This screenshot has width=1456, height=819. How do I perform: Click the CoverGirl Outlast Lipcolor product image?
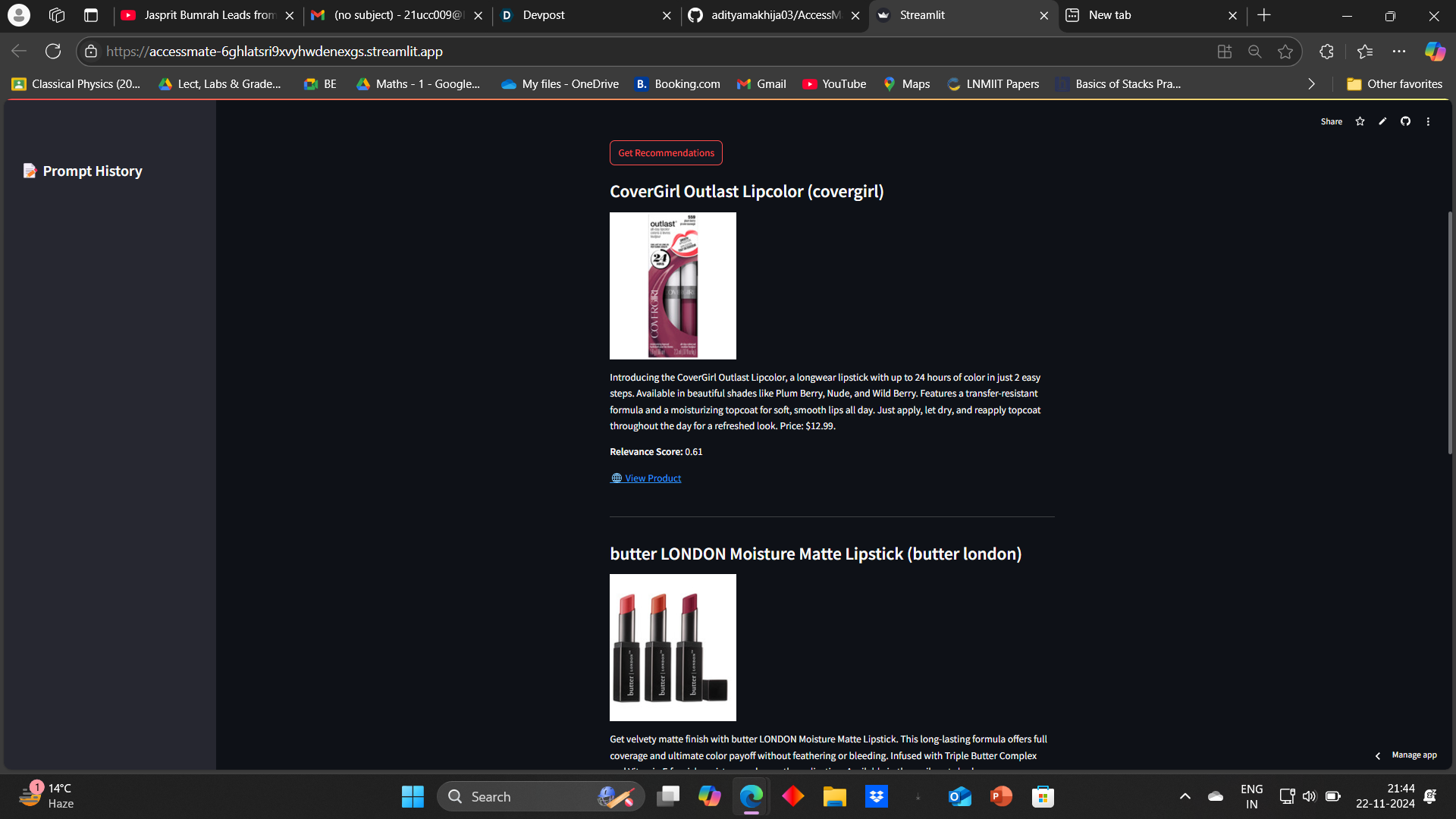(673, 286)
